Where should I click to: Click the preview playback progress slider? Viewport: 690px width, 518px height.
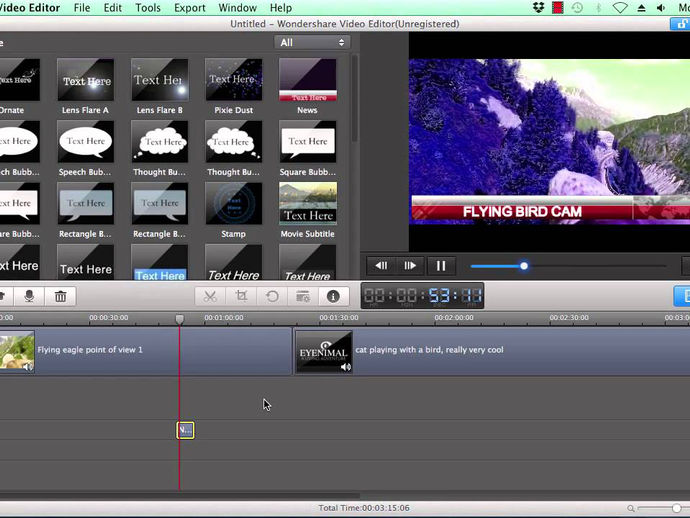568,266
